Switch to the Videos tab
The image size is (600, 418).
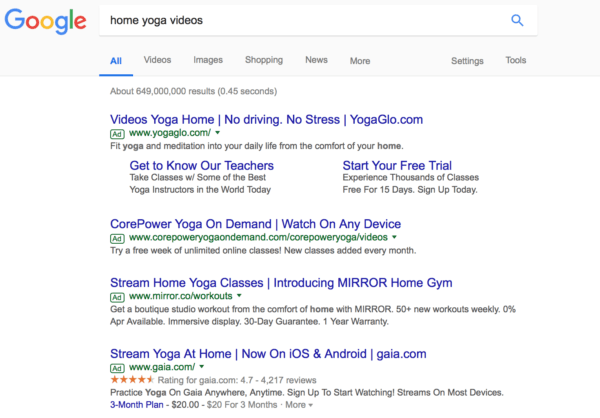click(157, 60)
